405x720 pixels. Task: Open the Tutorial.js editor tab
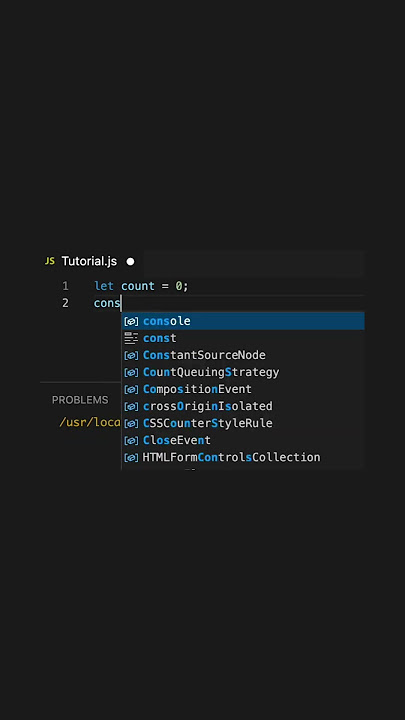91,262
